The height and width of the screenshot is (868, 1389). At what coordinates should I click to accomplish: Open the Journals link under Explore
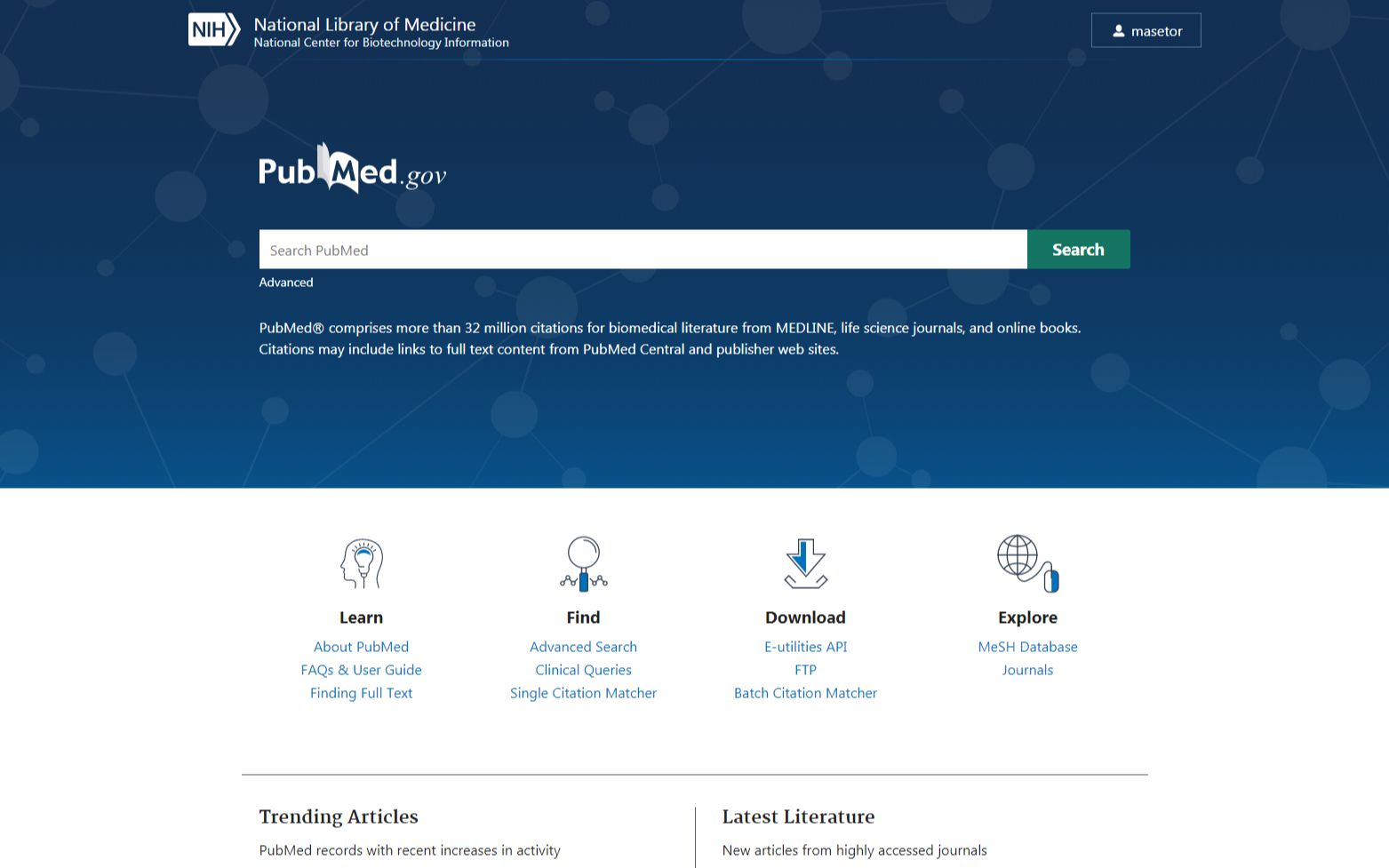(x=1027, y=670)
